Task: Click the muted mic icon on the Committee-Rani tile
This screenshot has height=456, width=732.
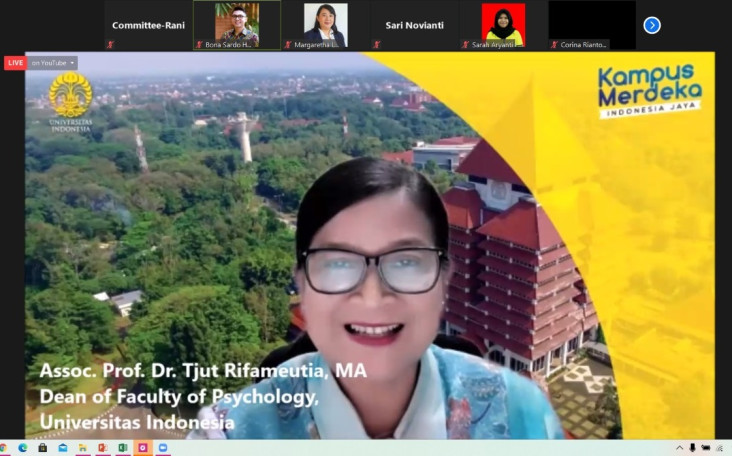Action: coord(111,45)
